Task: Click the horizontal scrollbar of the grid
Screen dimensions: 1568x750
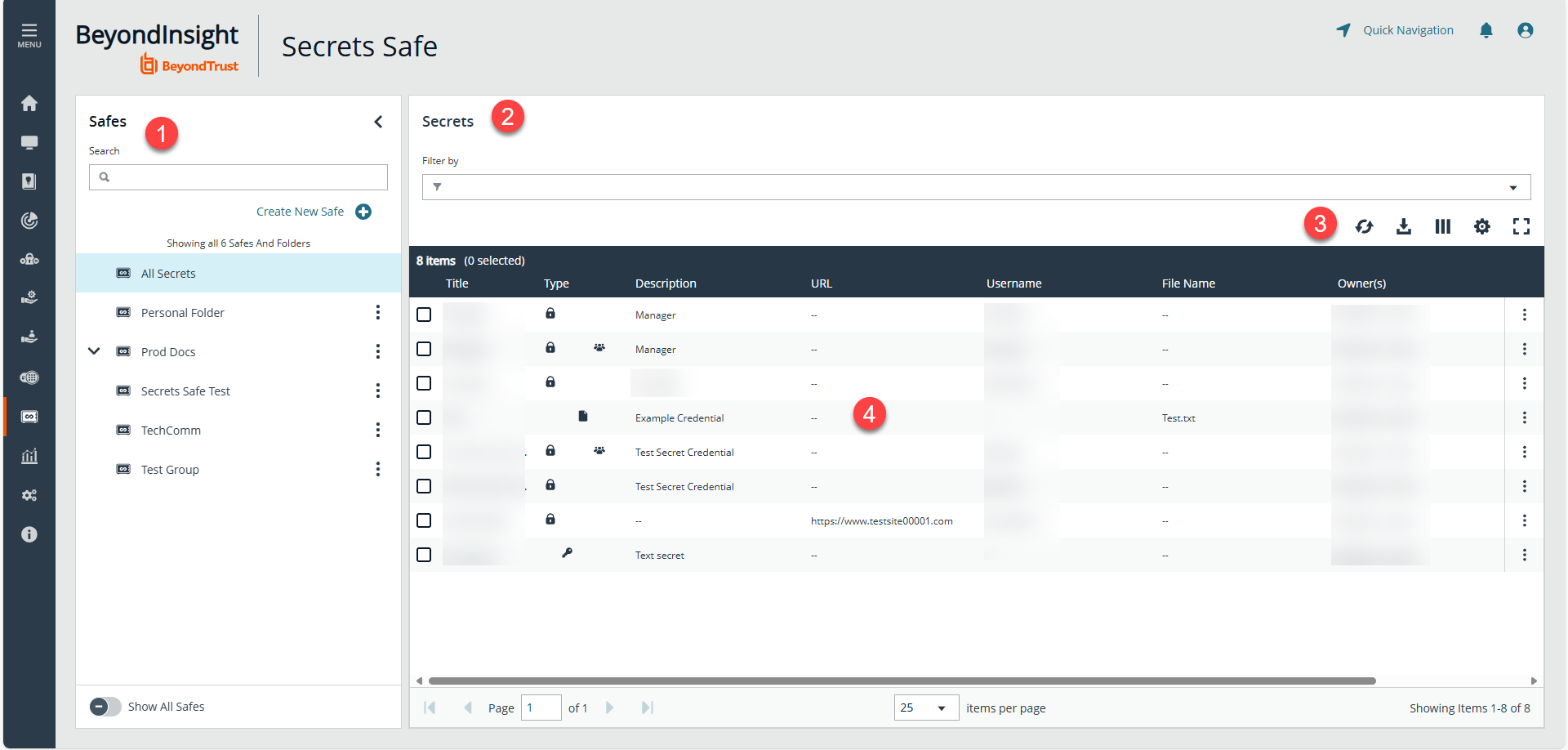Action: click(902, 681)
